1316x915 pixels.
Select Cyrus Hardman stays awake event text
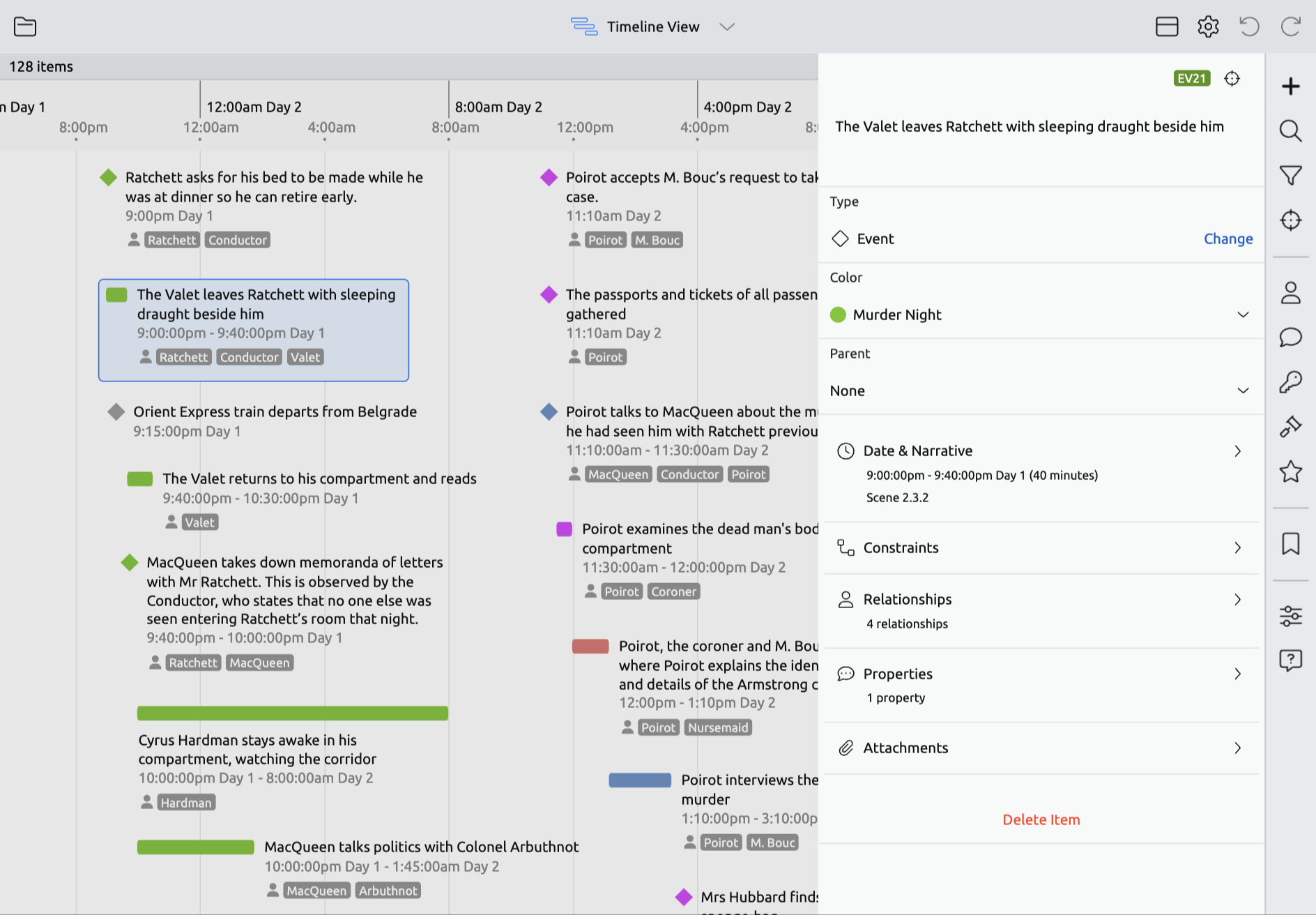(x=257, y=749)
